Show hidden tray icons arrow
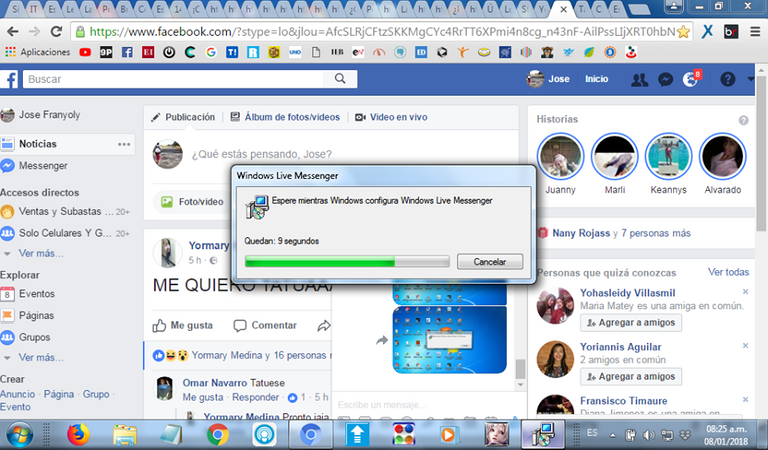Image resolution: width=768 pixels, height=450 pixels. click(x=613, y=435)
